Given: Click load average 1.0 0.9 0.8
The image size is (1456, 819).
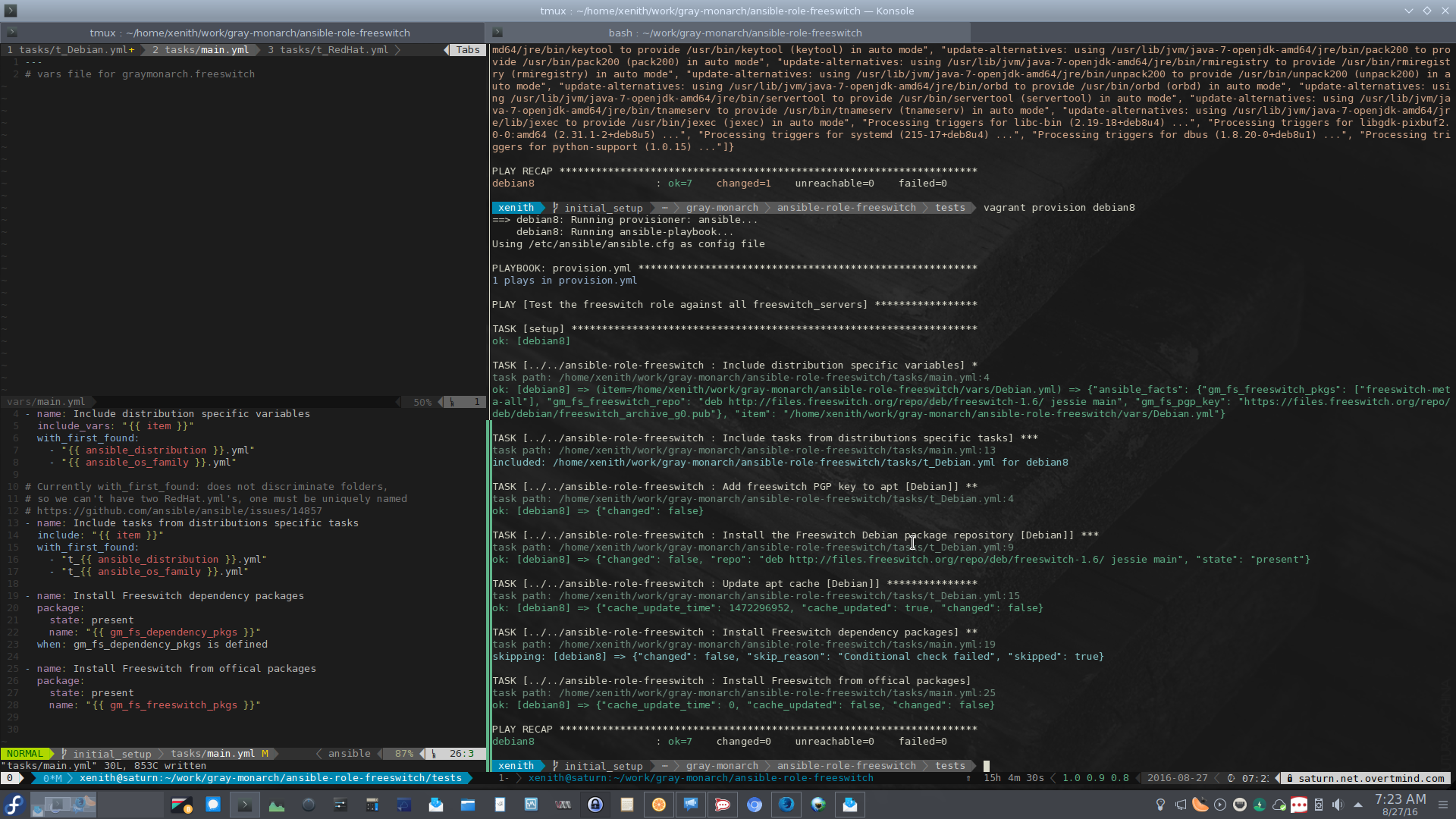Looking at the screenshot, I should [1095, 778].
